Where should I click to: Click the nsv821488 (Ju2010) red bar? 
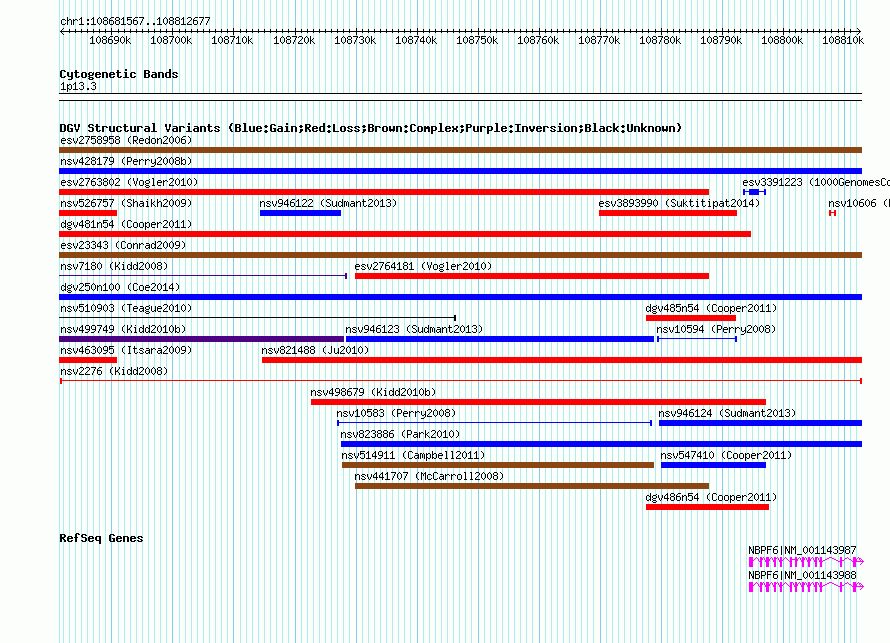(562, 360)
